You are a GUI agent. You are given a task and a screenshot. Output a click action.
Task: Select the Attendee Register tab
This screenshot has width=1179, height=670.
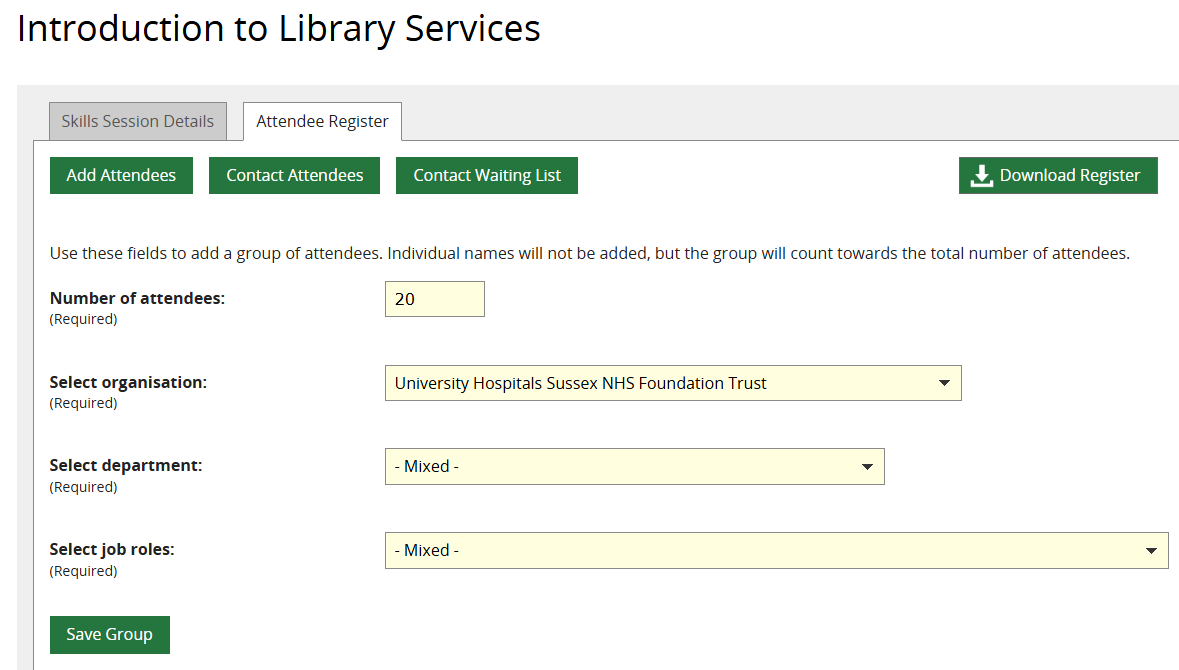322,121
